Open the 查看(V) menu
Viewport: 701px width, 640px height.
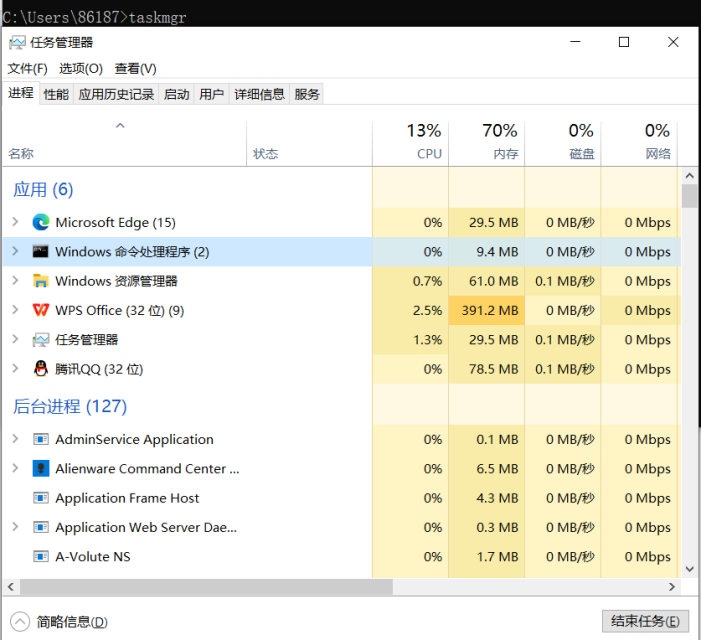135,68
